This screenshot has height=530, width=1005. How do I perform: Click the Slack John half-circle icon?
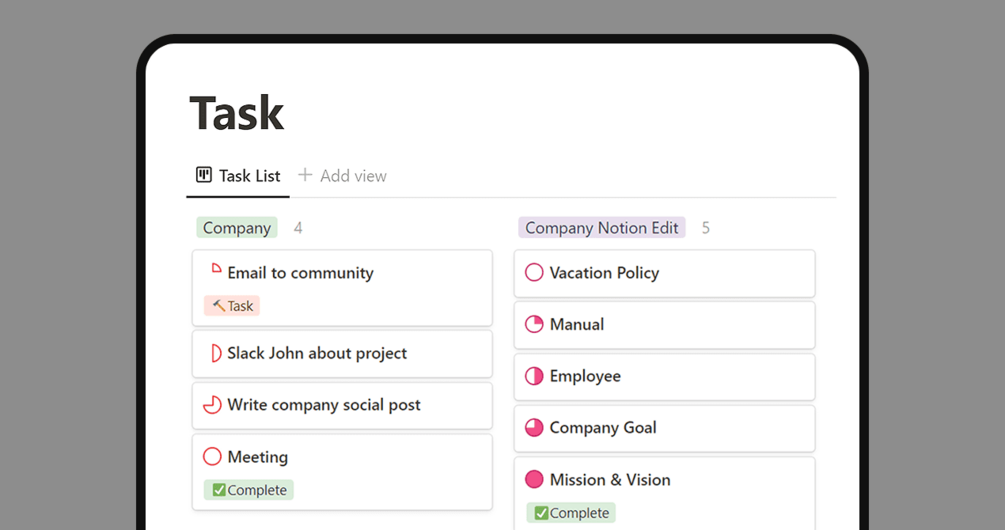click(213, 353)
